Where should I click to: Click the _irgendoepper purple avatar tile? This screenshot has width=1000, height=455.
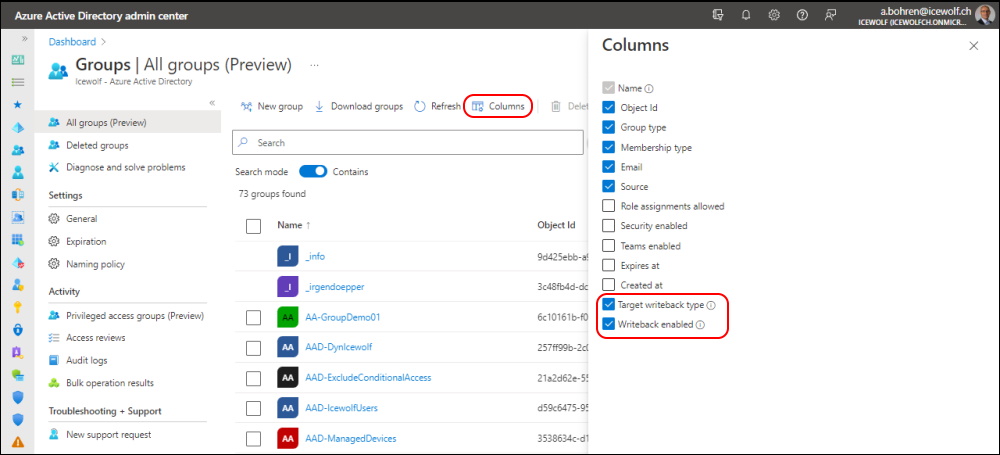point(288,287)
